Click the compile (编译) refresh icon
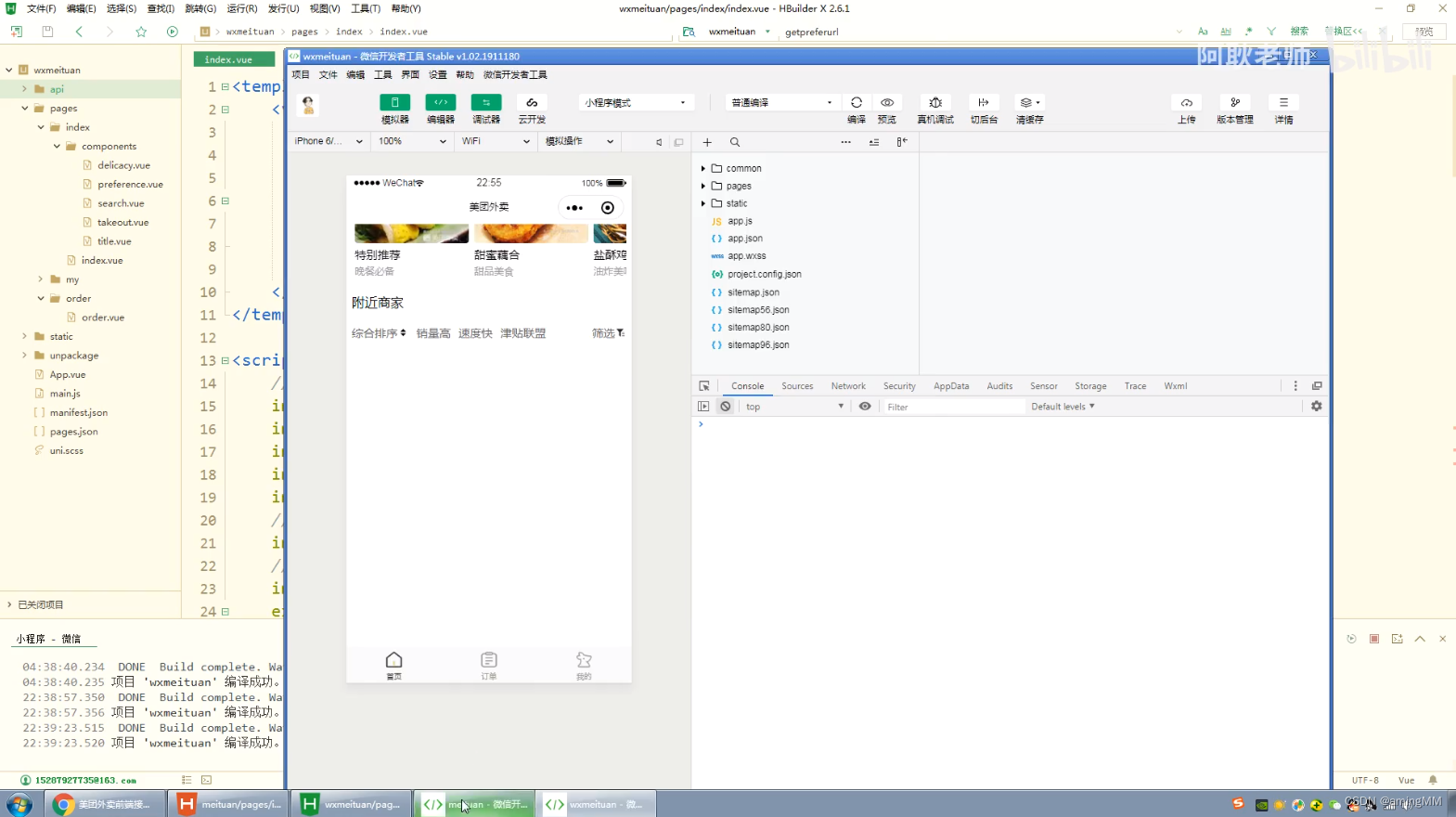 coord(857,102)
